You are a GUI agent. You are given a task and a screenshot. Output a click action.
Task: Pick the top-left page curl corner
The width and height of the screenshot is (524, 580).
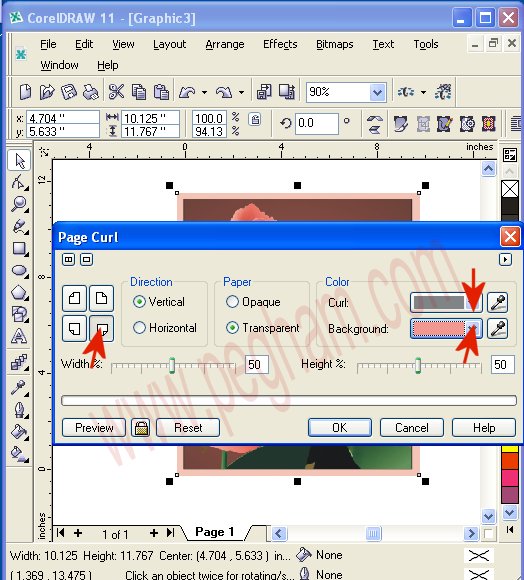(x=75, y=298)
